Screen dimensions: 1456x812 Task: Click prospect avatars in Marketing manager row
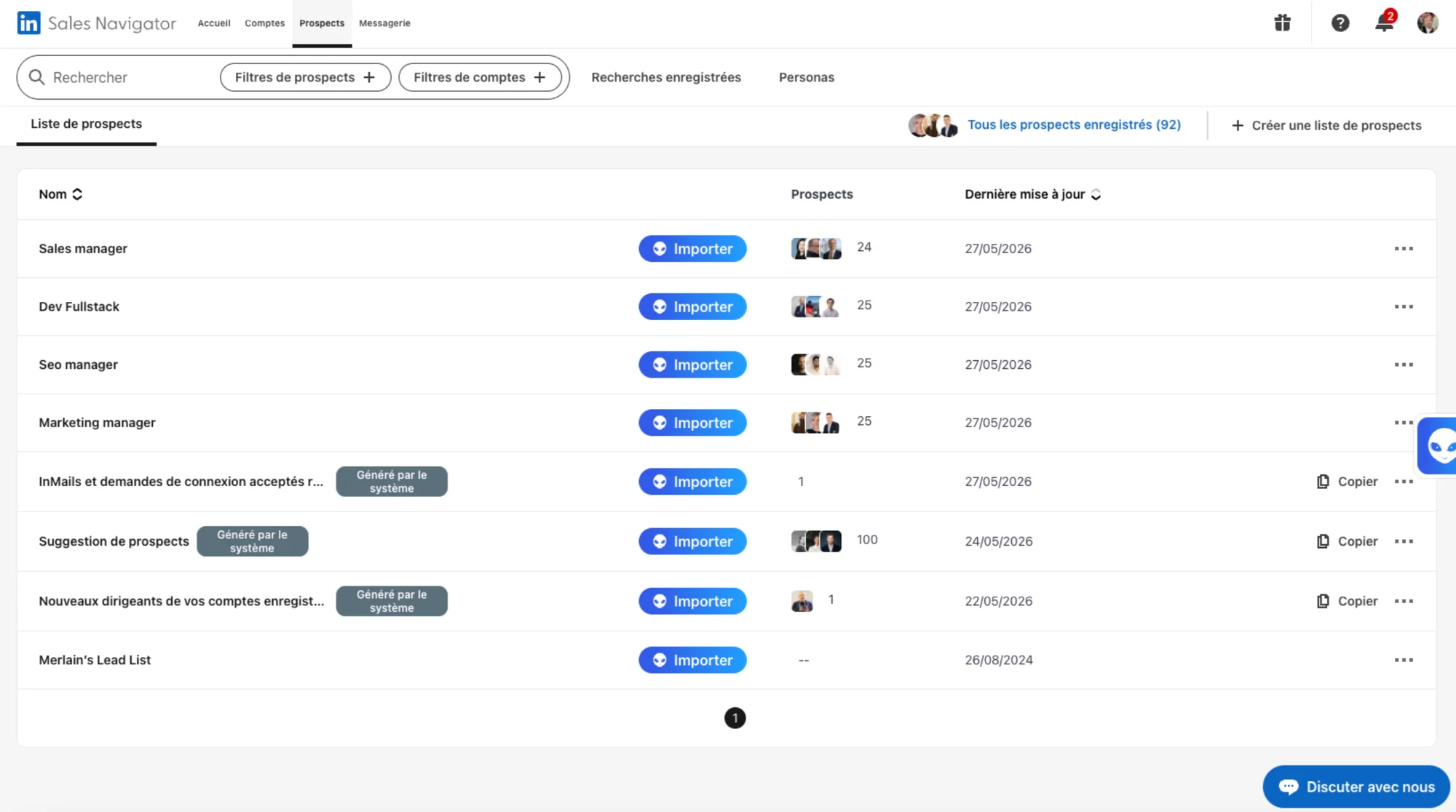click(816, 423)
